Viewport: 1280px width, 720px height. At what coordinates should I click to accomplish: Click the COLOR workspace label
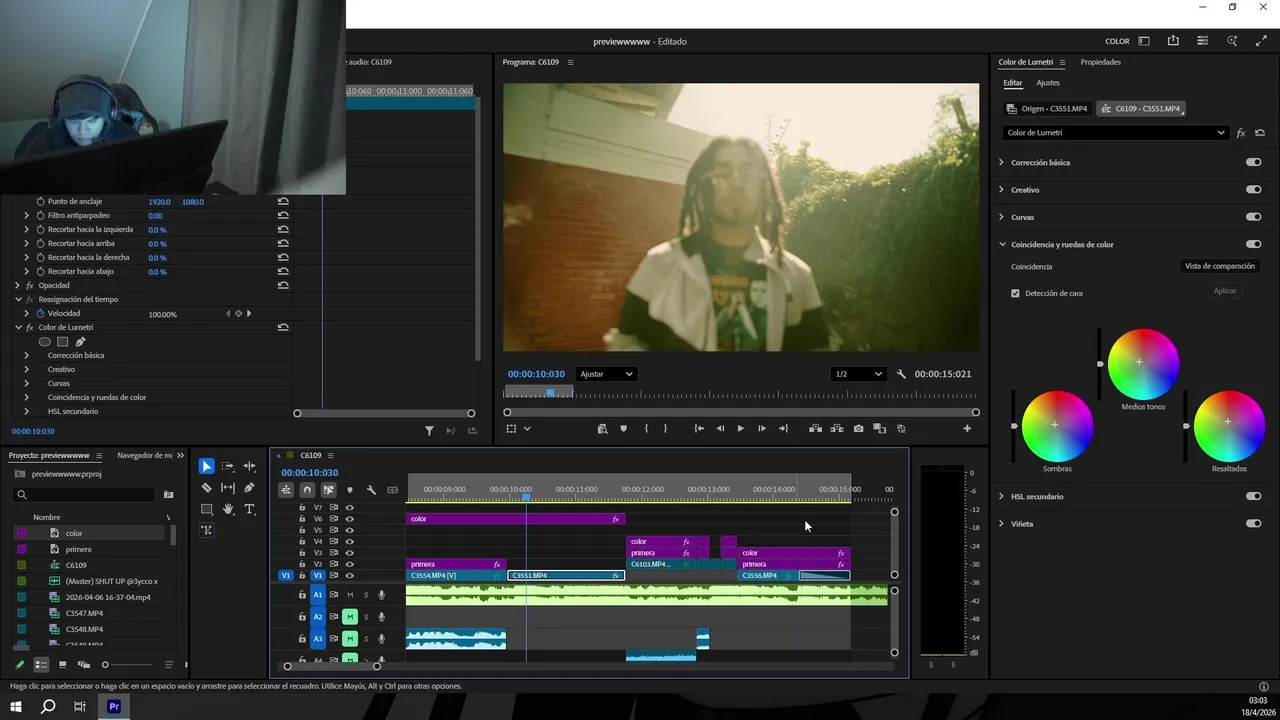coord(1117,41)
